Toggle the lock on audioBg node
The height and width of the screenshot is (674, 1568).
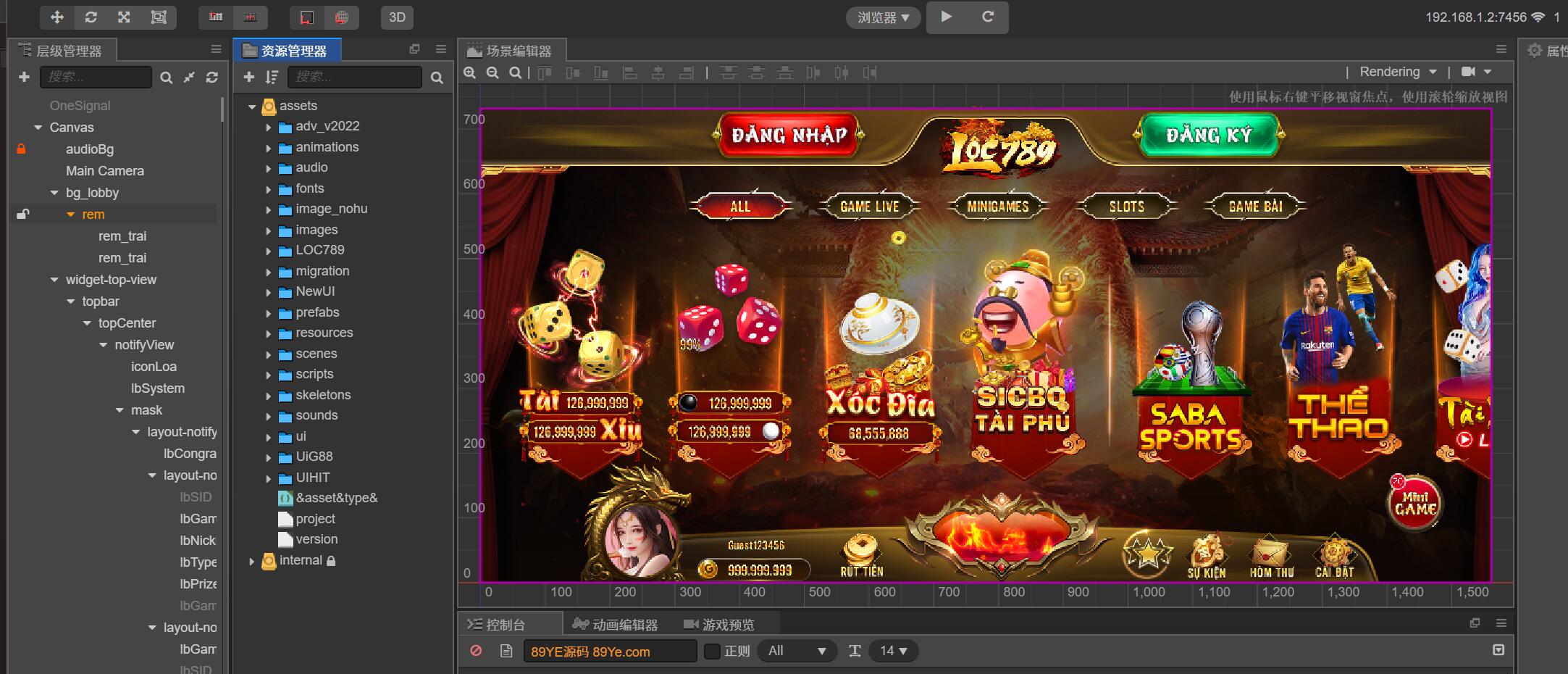(x=21, y=149)
